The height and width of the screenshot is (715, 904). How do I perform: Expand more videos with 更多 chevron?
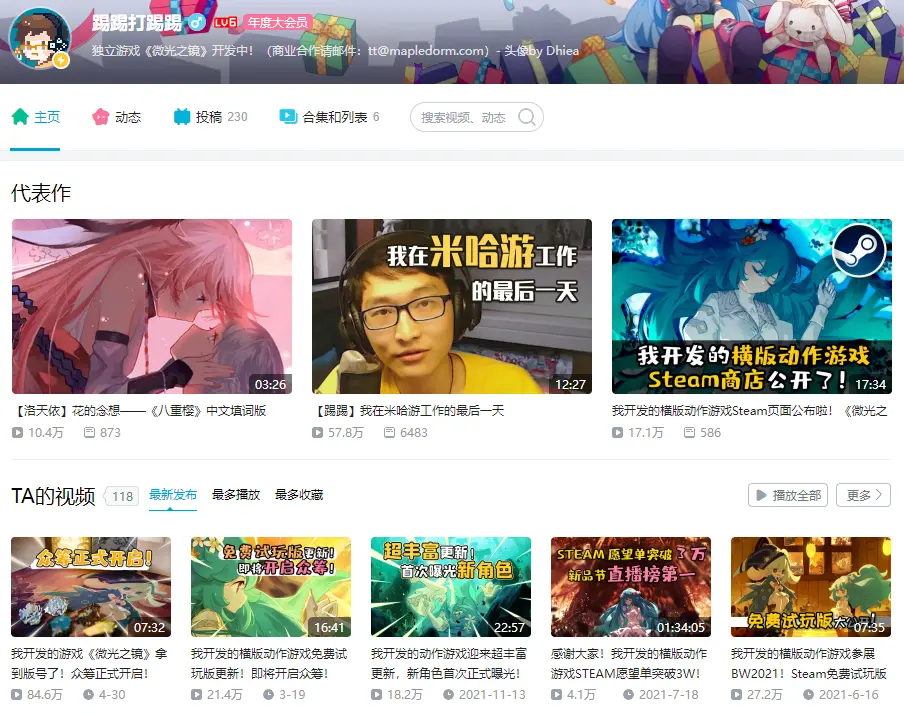coord(863,495)
